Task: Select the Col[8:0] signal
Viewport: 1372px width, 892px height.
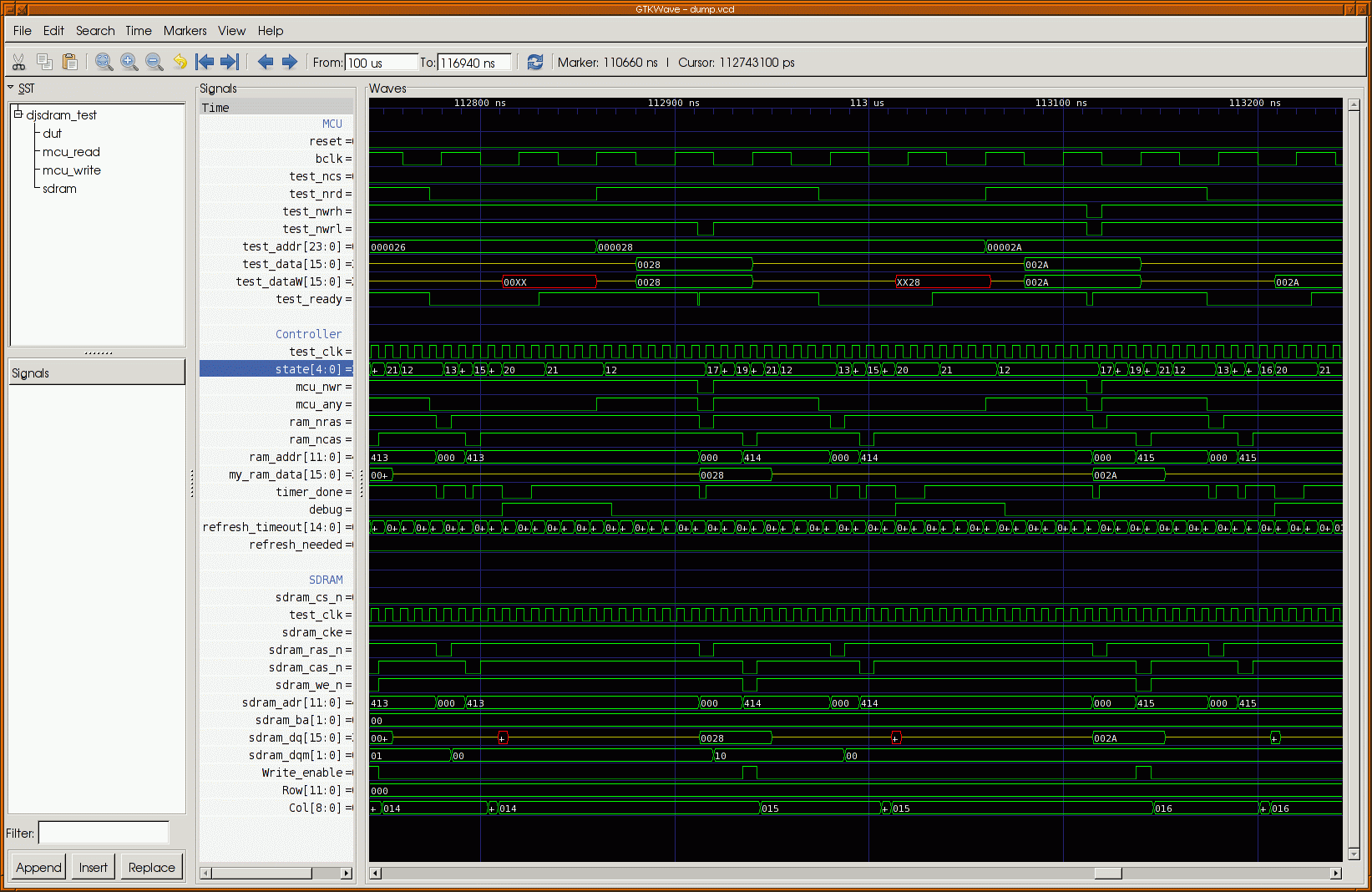Action: [x=315, y=808]
